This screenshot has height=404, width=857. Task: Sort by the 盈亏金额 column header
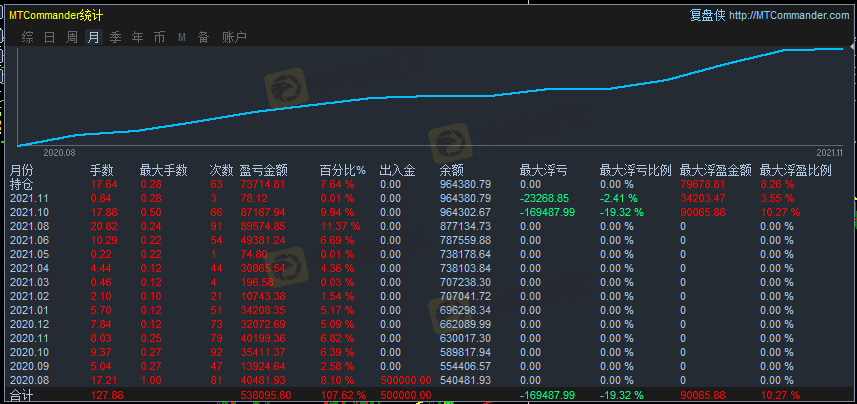264,171
